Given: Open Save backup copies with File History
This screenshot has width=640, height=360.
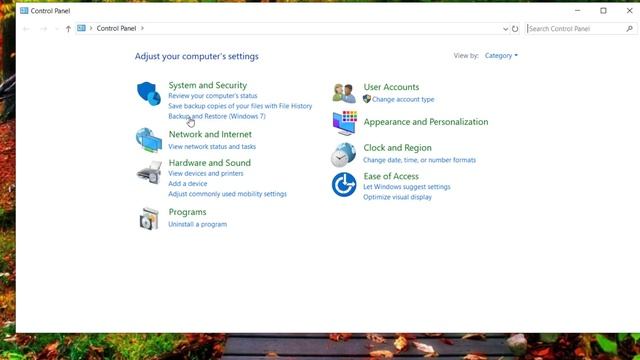Looking at the screenshot, I should pos(240,106).
